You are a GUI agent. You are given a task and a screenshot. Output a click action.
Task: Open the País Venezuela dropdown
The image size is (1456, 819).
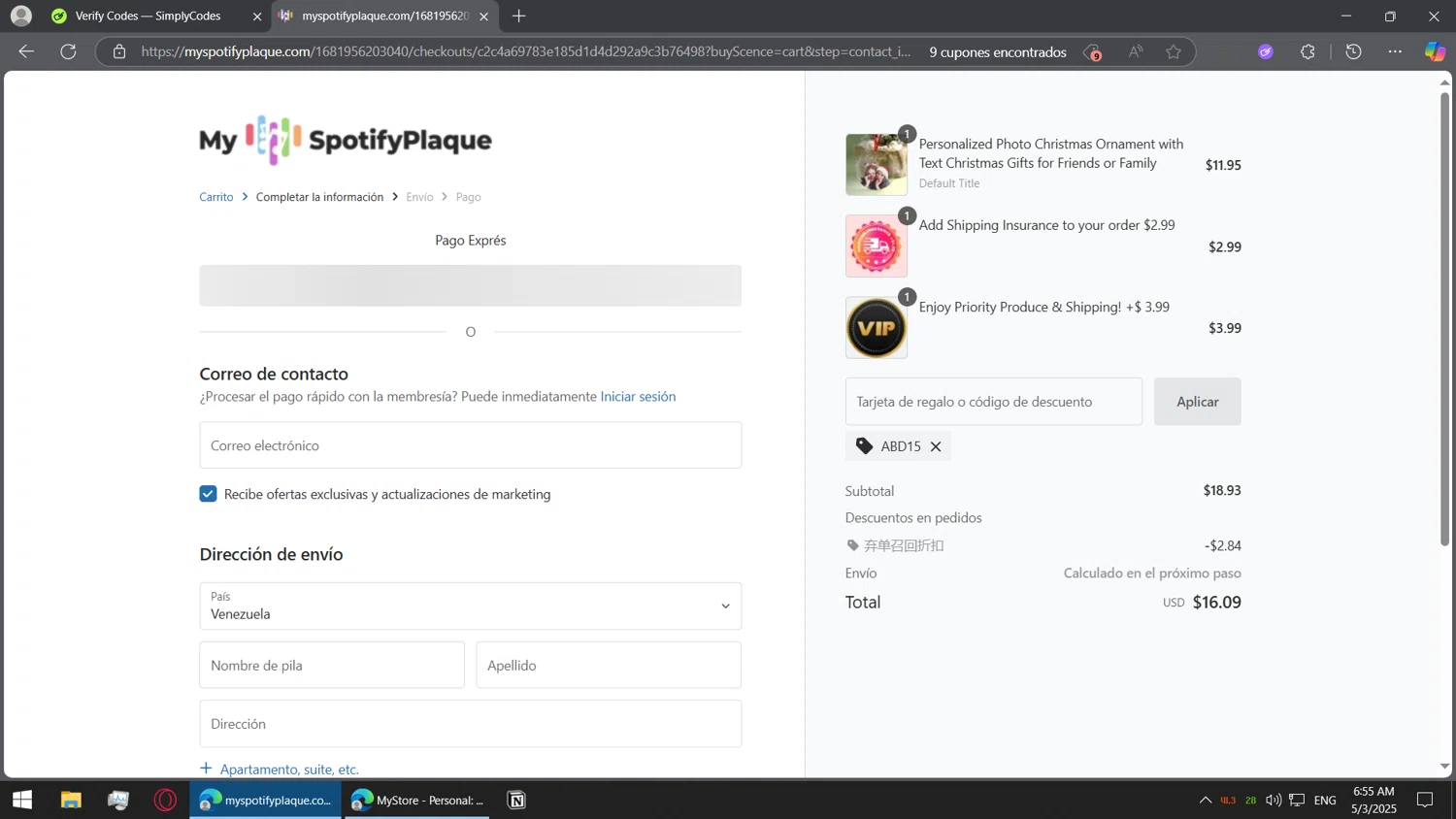click(471, 606)
